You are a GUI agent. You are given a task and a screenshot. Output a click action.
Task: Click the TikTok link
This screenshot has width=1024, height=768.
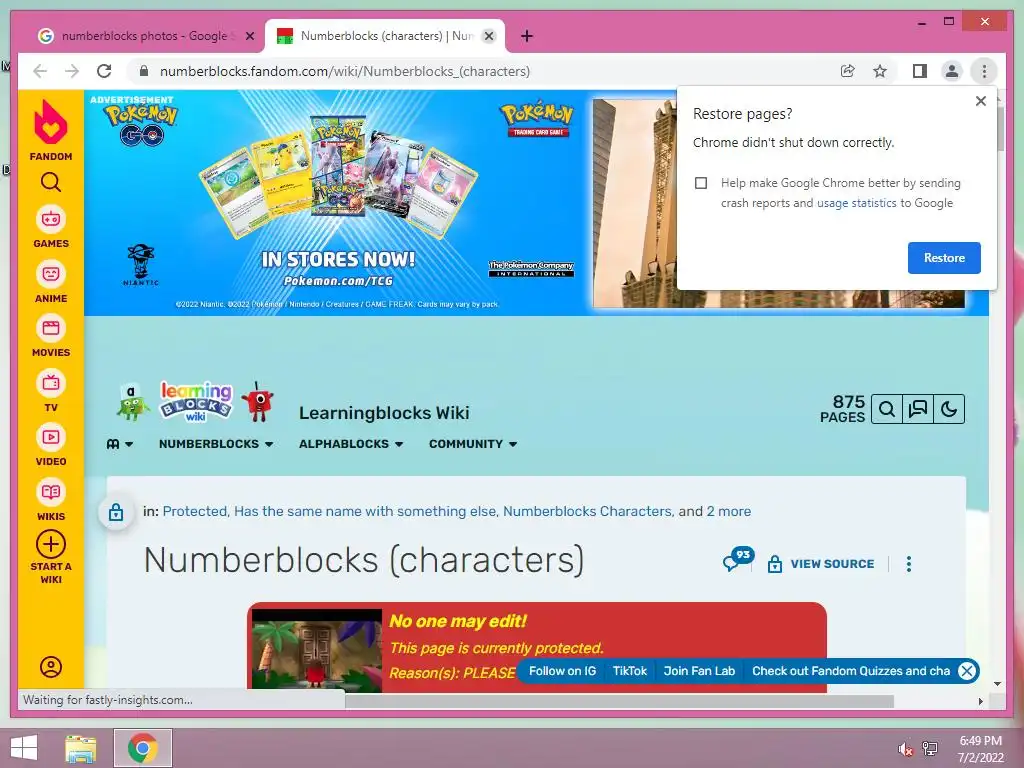(x=630, y=671)
